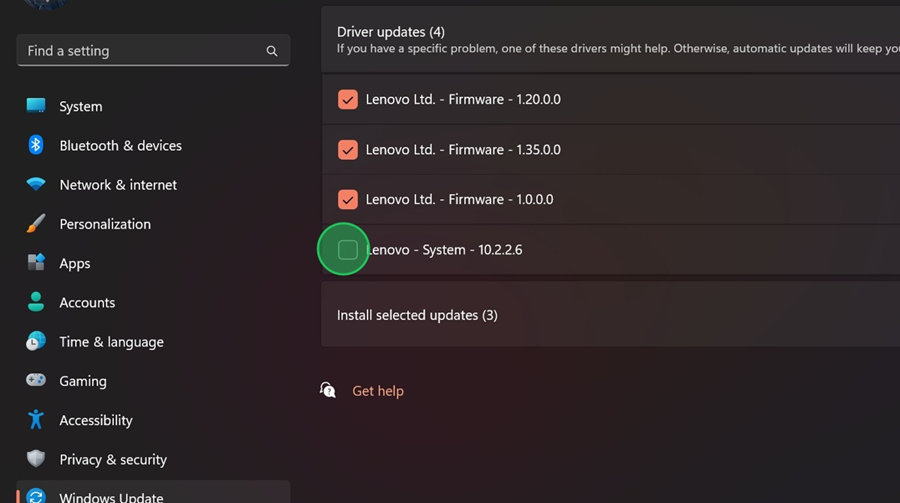Collapse the Driver updates (4) section
Viewport: 900px width, 503px height.
(x=610, y=40)
